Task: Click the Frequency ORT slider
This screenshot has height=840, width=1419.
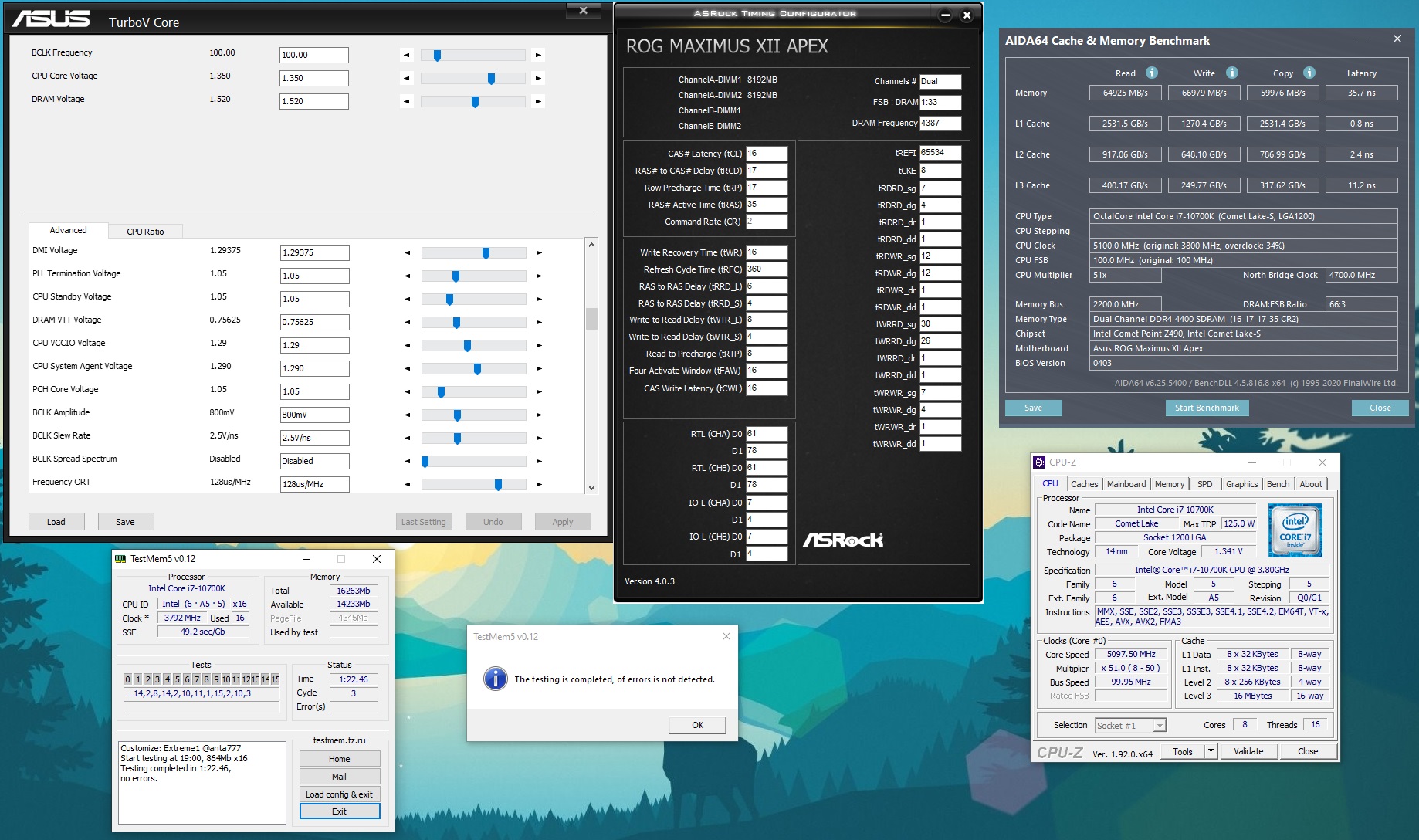Action: [x=473, y=484]
